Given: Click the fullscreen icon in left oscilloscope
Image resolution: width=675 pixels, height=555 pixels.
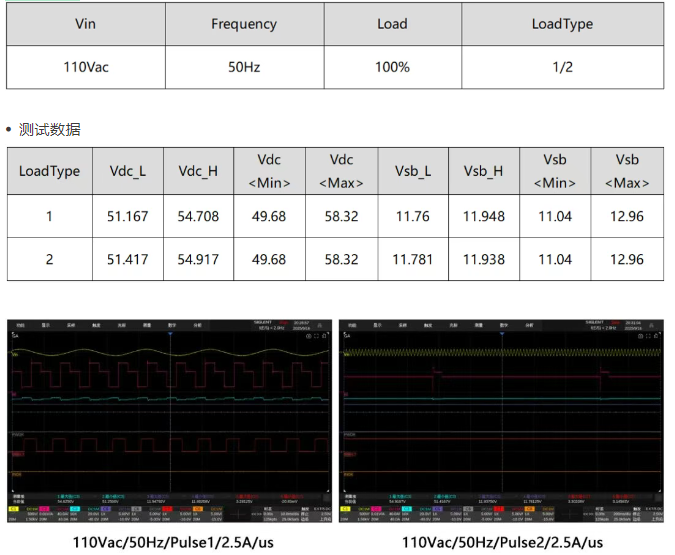Looking at the screenshot, I should coord(314,336).
